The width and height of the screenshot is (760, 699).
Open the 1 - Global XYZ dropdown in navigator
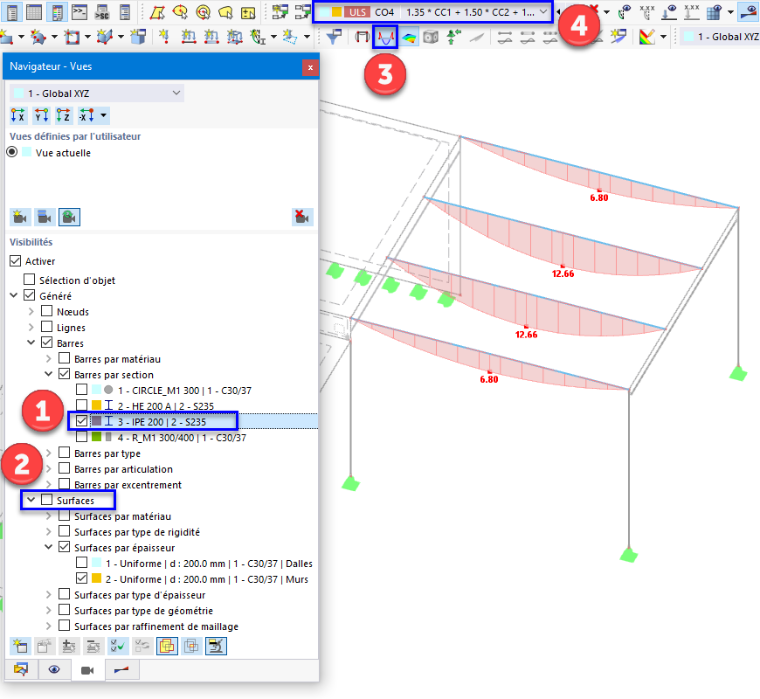pos(96,93)
